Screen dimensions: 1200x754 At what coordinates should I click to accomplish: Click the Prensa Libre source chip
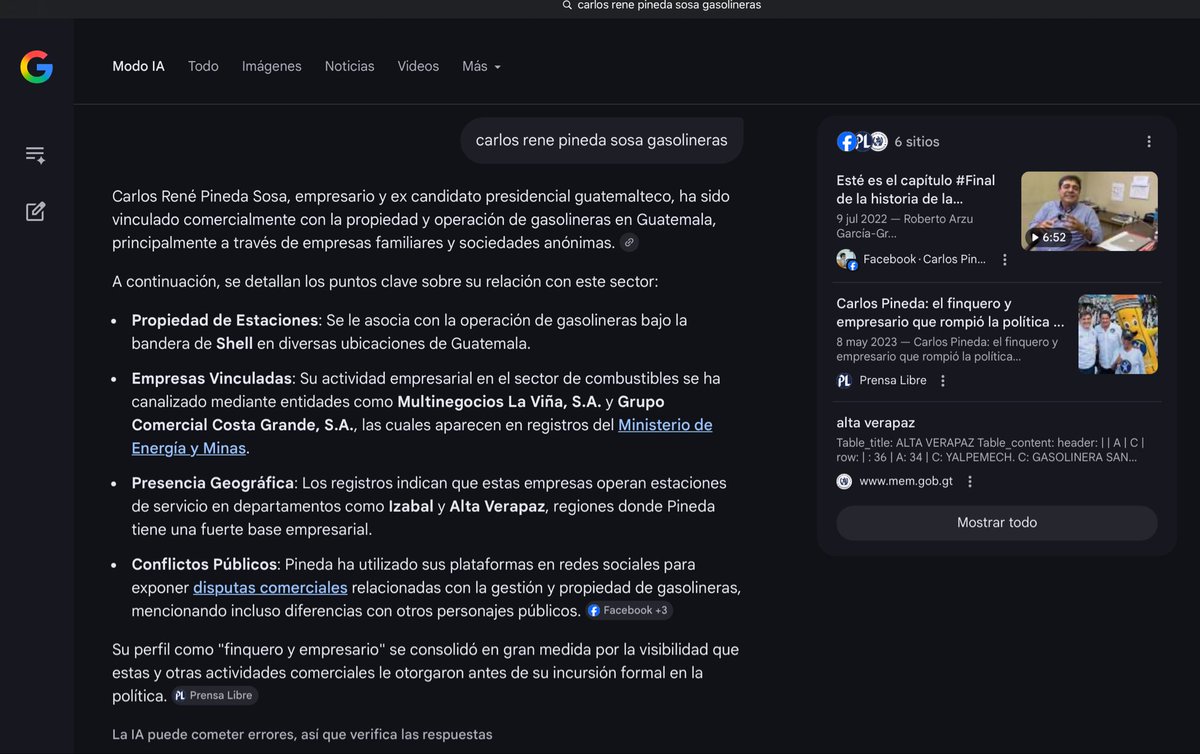214,696
